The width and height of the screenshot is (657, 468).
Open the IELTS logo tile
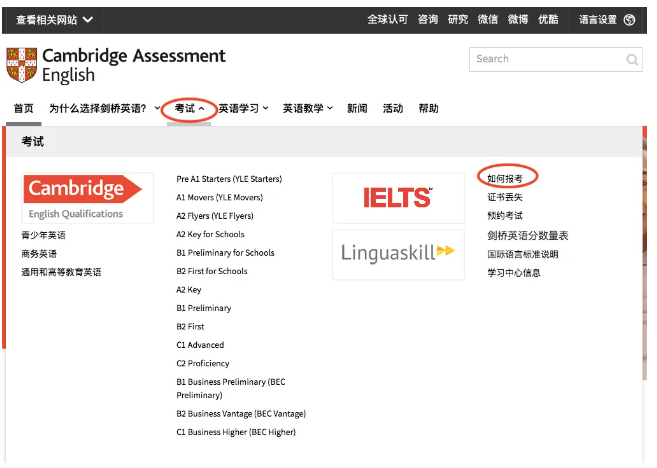tap(398, 198)
